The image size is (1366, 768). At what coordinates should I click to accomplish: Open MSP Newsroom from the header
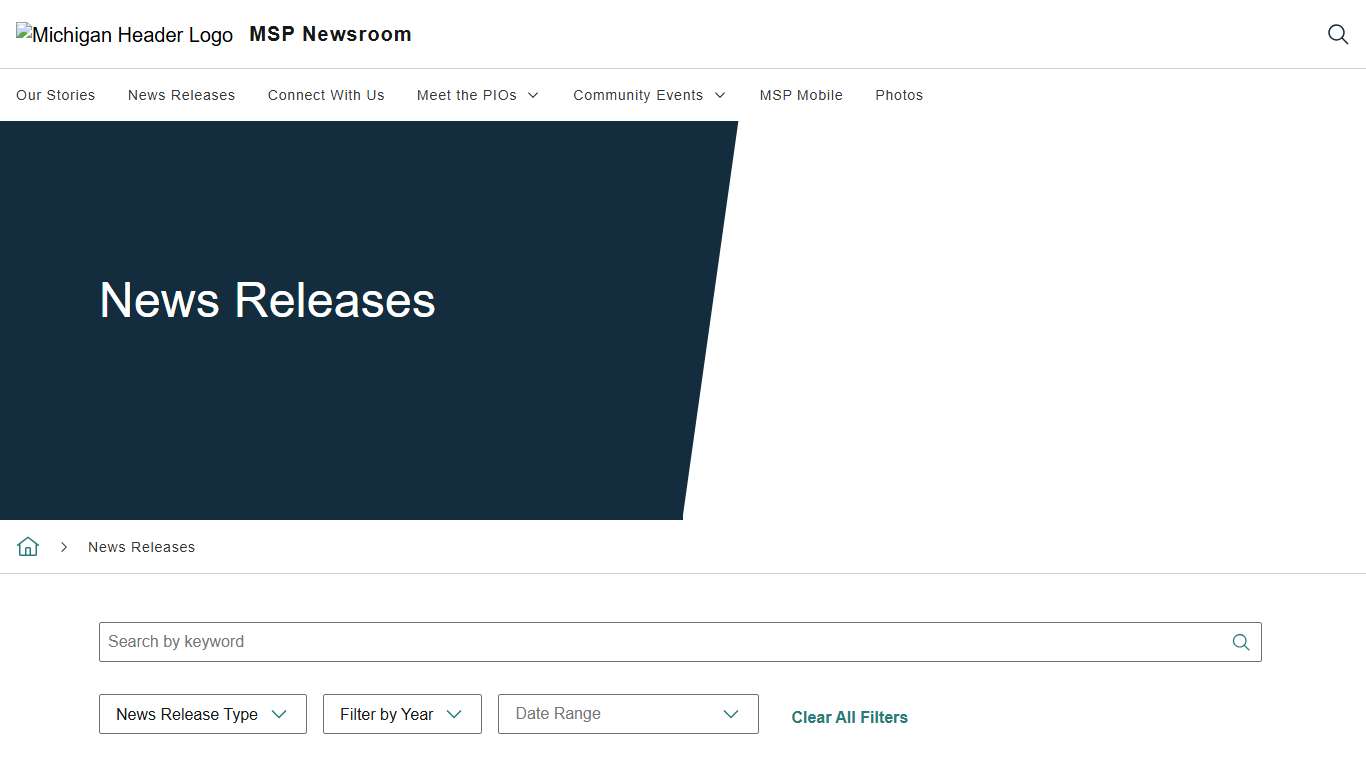[x=330, y=34]
